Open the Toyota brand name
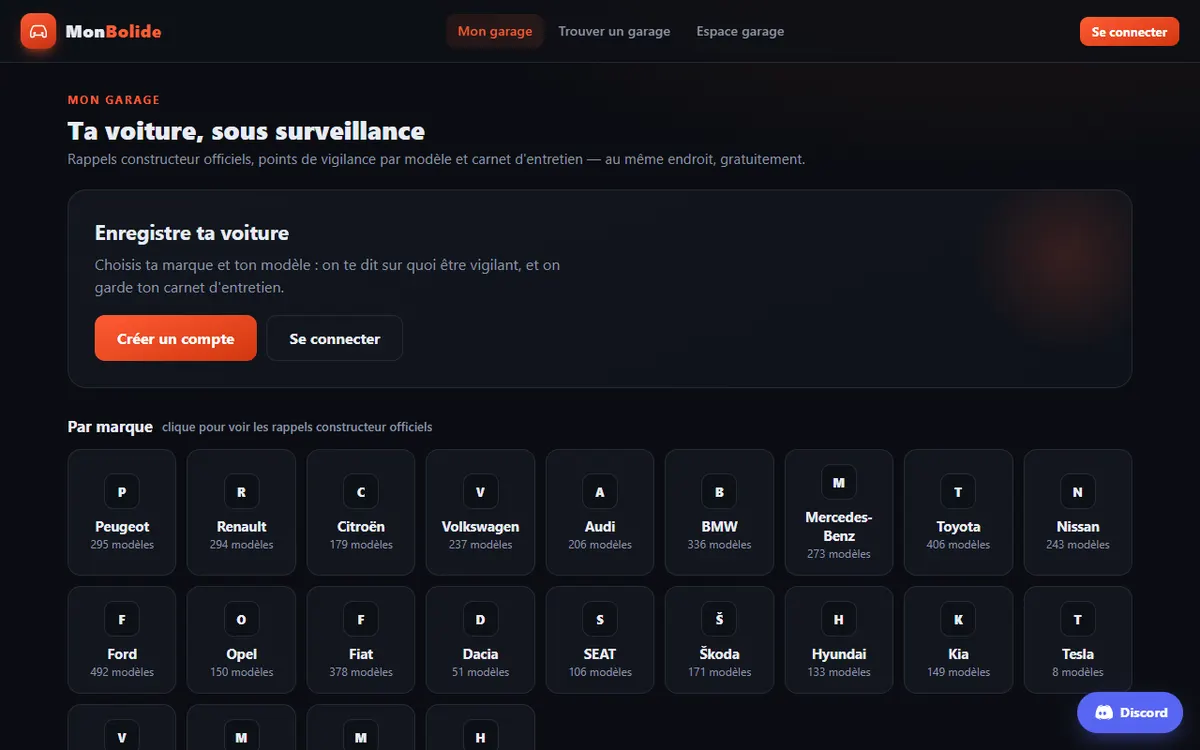Viewport: 1200px width, 750px height. (958, 527)
